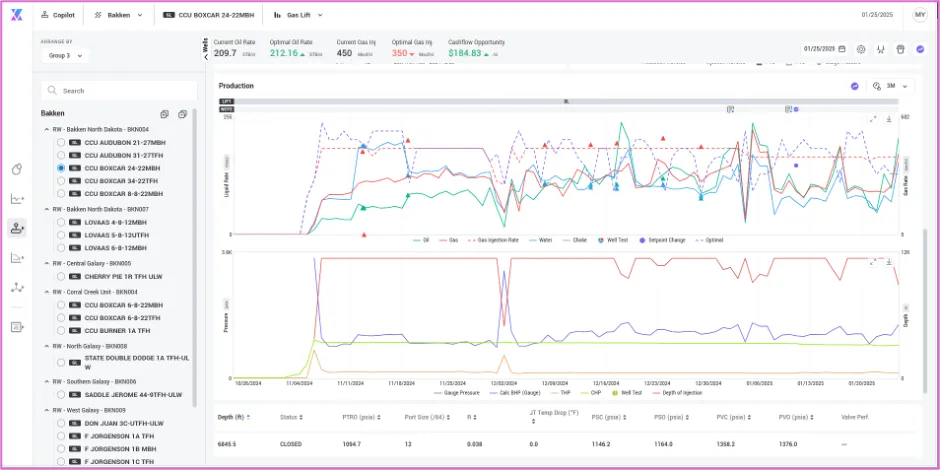940x470 pixels.
Task: Open the 3M time range dropdown
Action: click(x=890, y=86)
